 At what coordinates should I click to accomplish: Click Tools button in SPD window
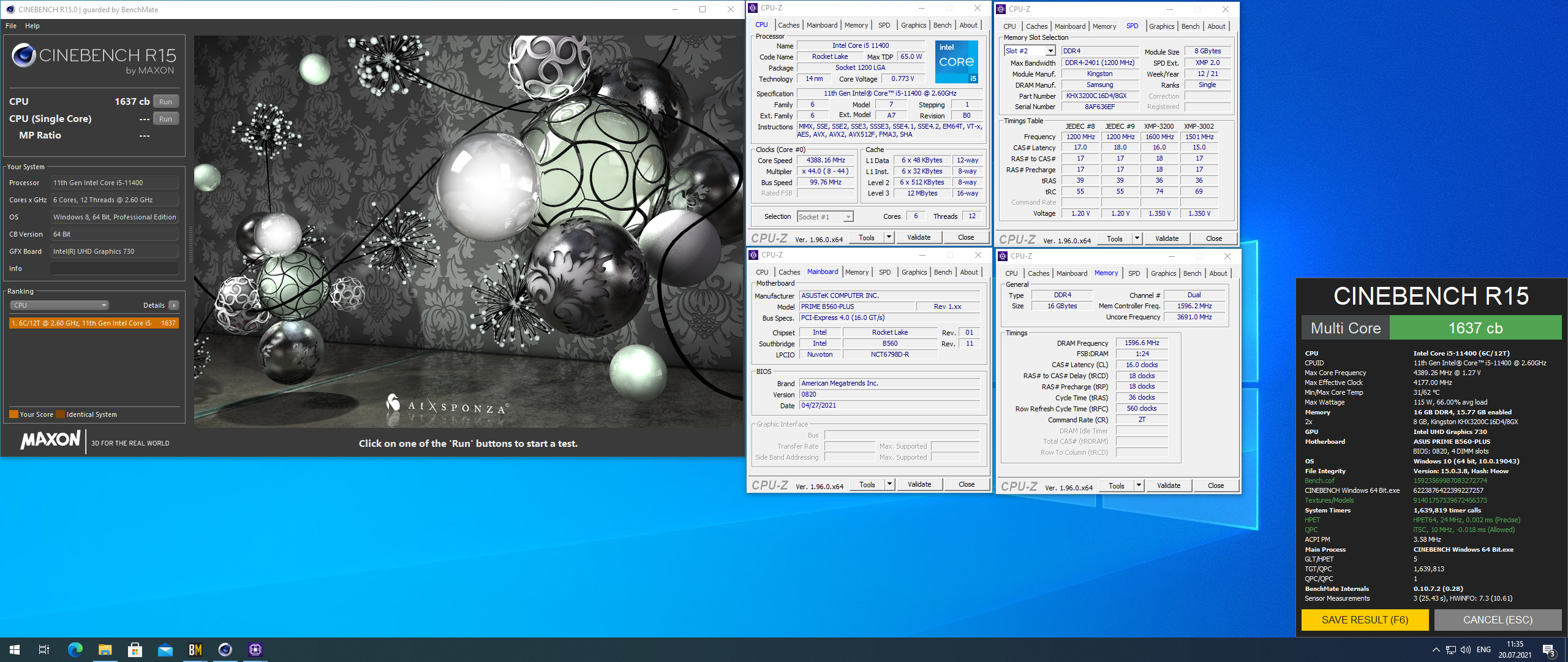tap(1114, 238)
